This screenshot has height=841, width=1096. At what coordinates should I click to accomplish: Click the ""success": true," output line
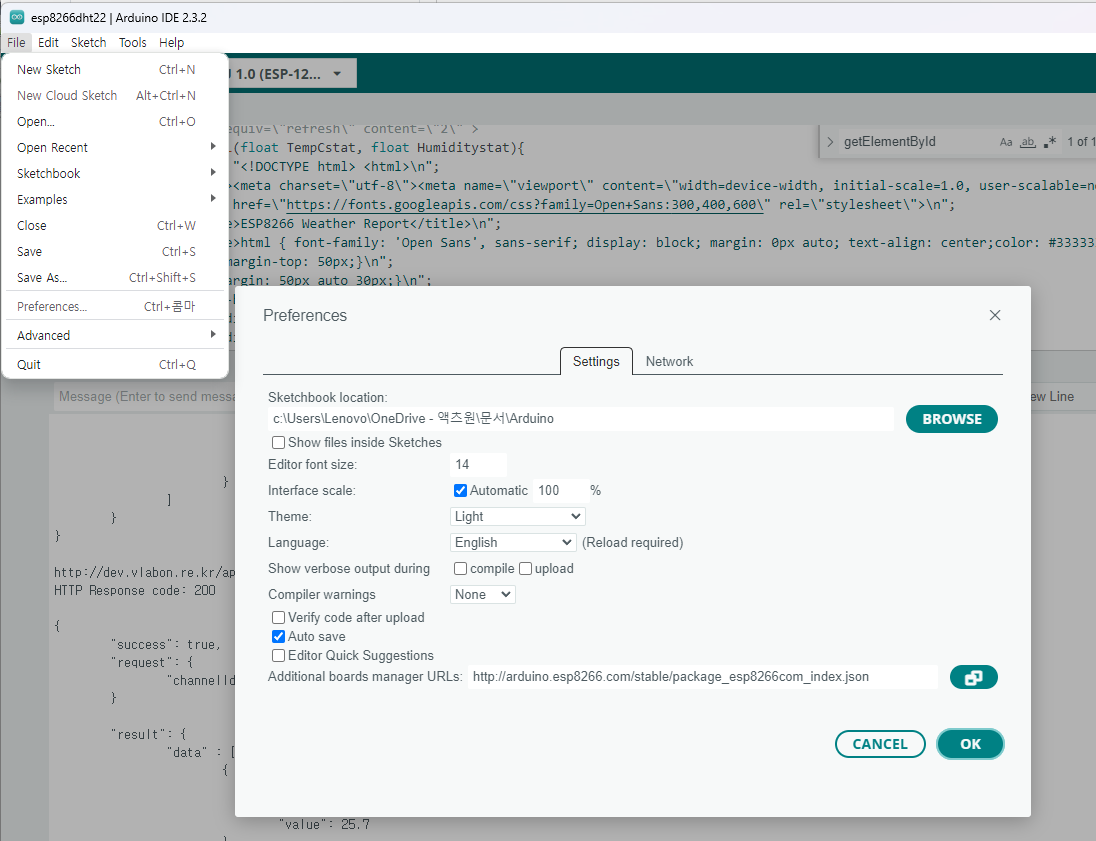pos(166,645)
